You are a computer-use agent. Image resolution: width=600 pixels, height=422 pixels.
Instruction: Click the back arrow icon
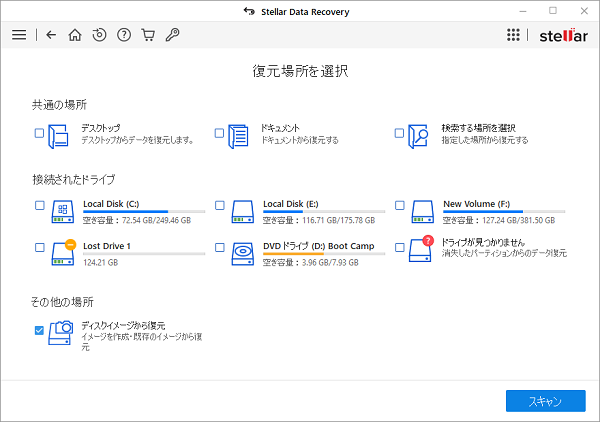click(51, 35)
